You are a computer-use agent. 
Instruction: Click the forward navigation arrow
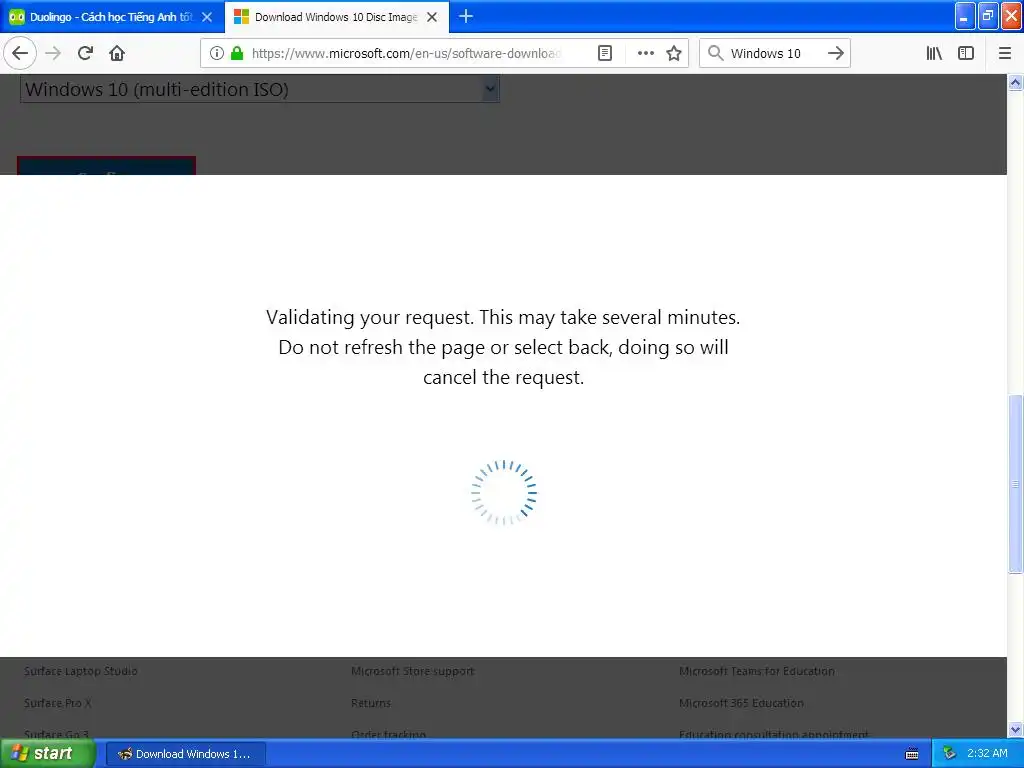pyautogui.click(x=53, y=53)
